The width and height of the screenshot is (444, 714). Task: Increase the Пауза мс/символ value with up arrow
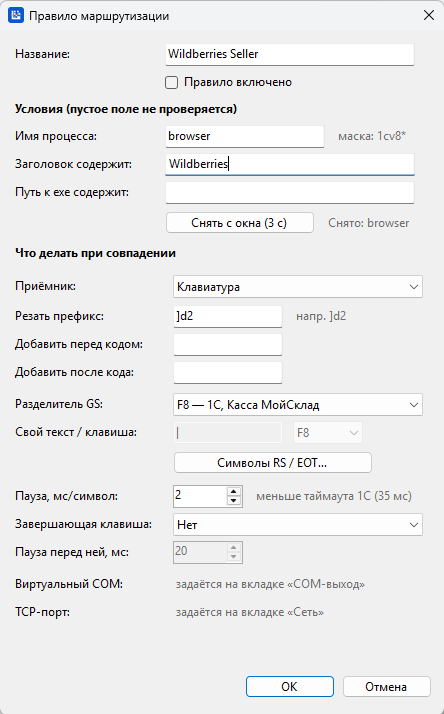[234, 491]
